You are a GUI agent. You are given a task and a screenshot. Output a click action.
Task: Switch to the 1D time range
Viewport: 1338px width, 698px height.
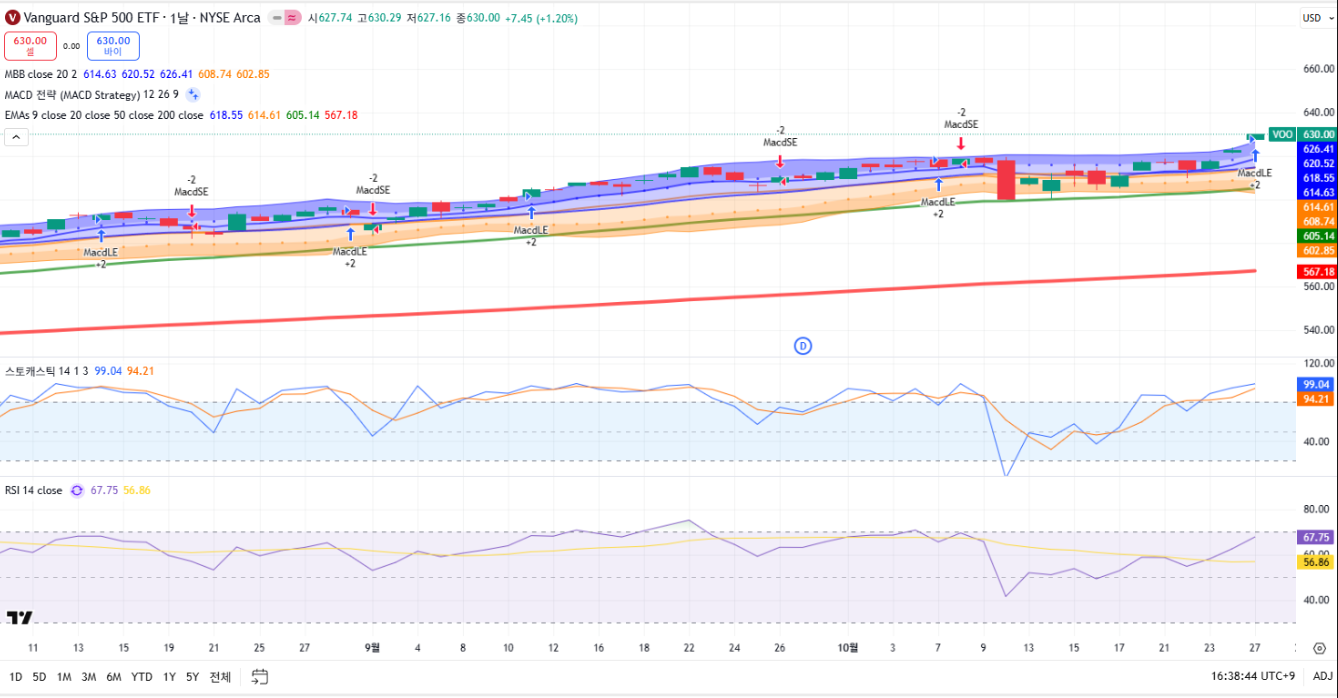click(x=16, y=677)
